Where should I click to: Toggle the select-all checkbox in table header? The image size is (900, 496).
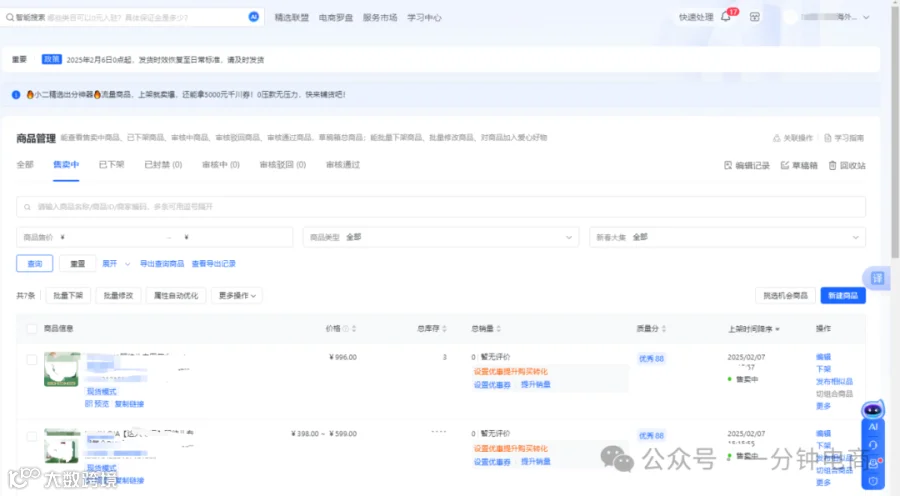pos(32,329)
